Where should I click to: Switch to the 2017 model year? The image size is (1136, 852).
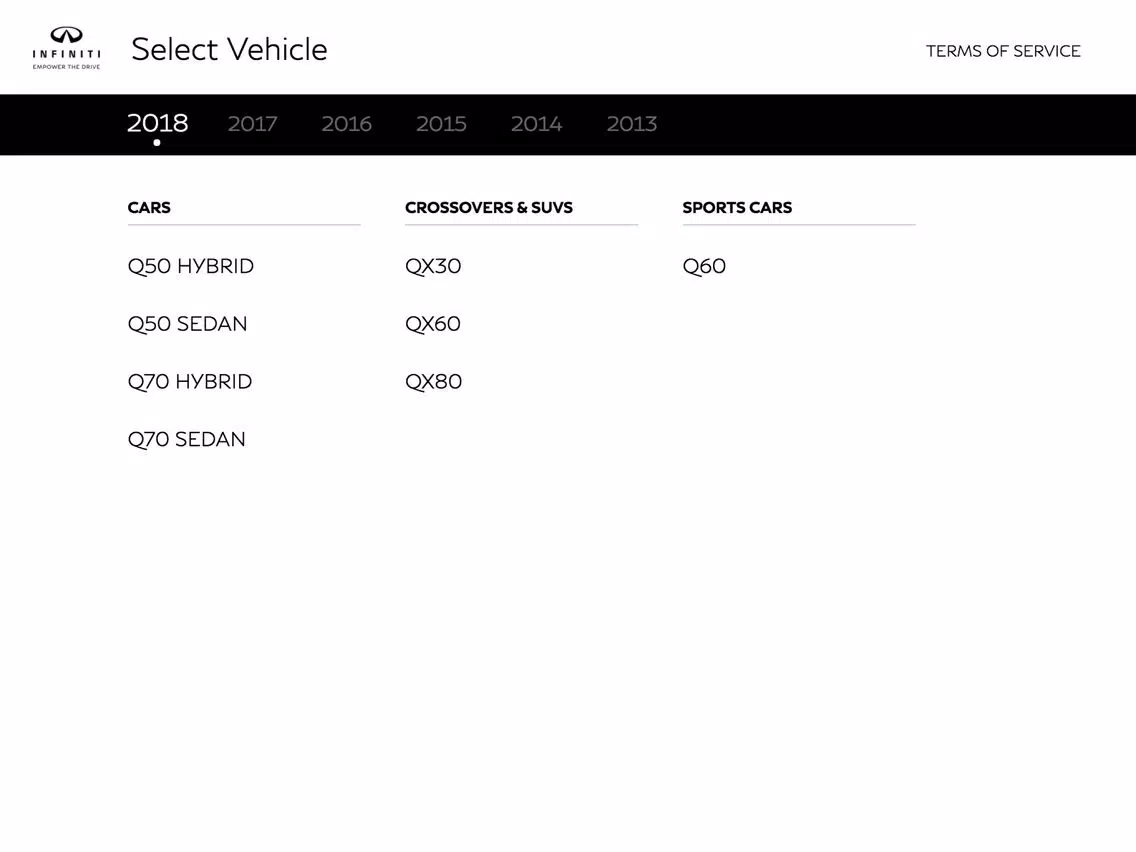pos(252,124)
